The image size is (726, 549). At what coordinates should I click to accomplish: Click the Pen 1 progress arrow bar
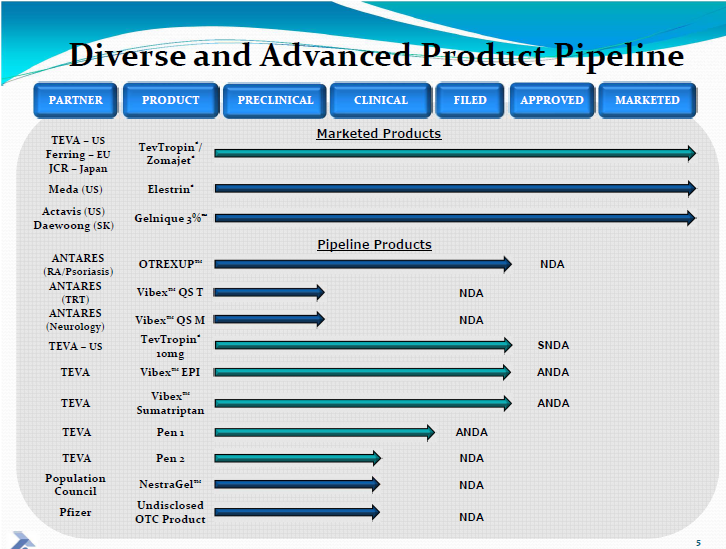(x=325, y=432)
